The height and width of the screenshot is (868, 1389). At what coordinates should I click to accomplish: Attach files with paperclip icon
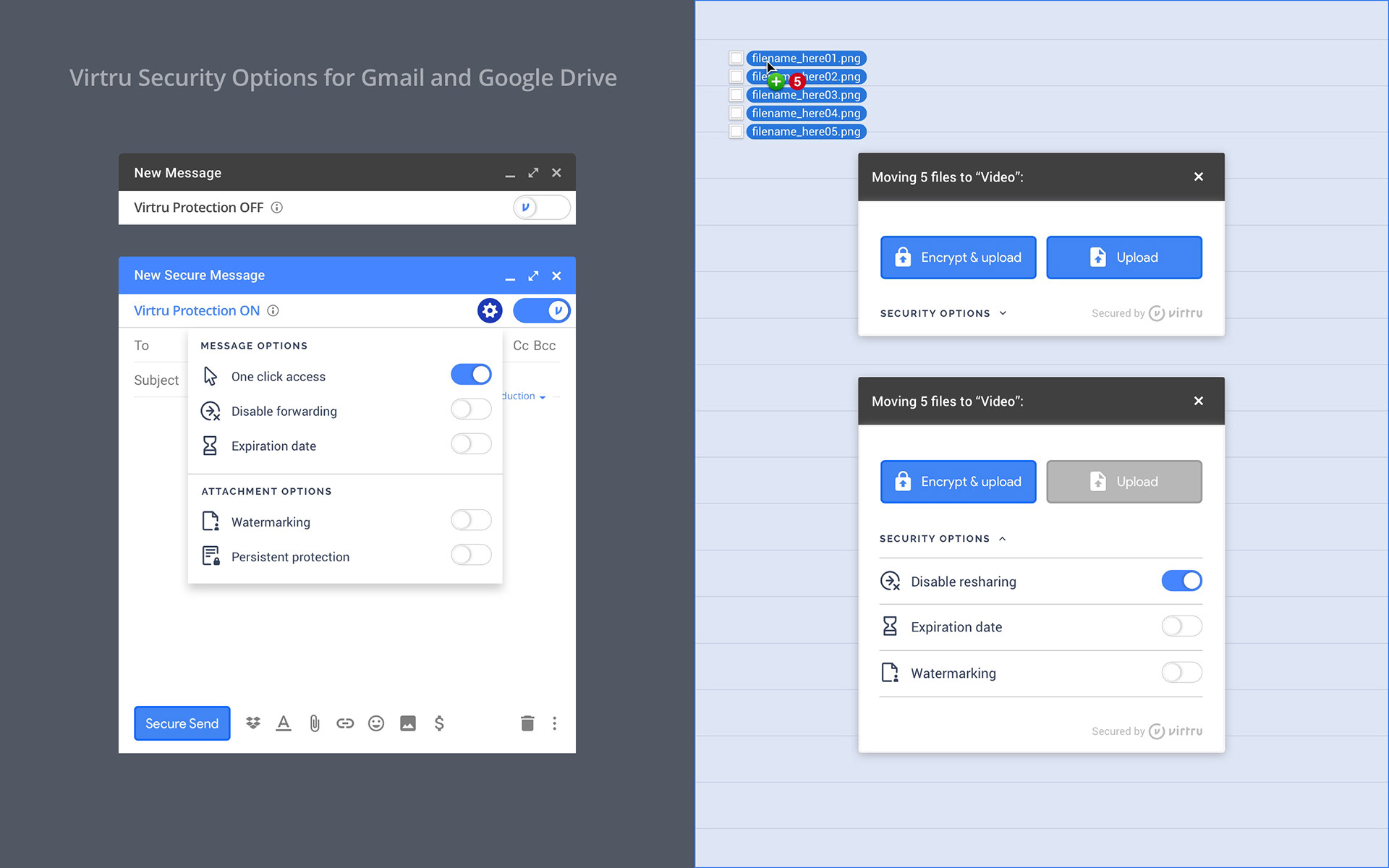click(315, 723)
